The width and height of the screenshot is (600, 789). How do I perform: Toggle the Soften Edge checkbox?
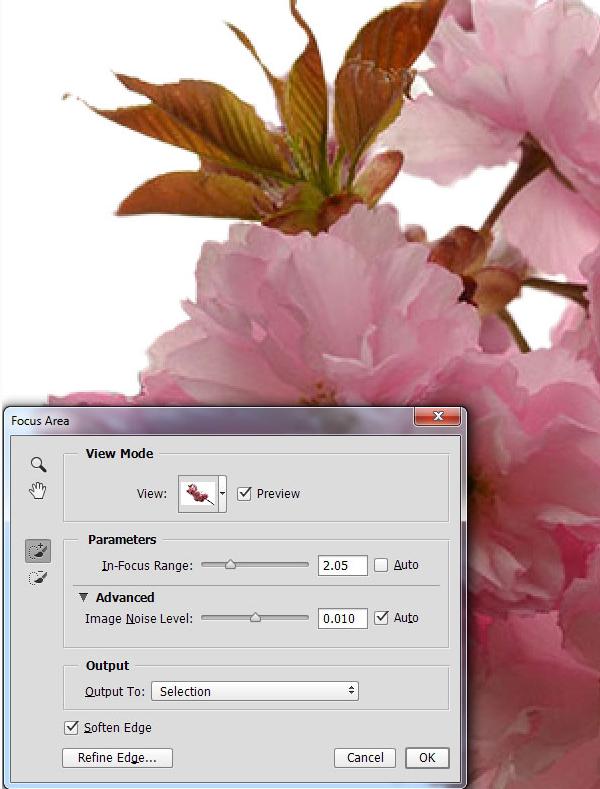click(71, 727)
